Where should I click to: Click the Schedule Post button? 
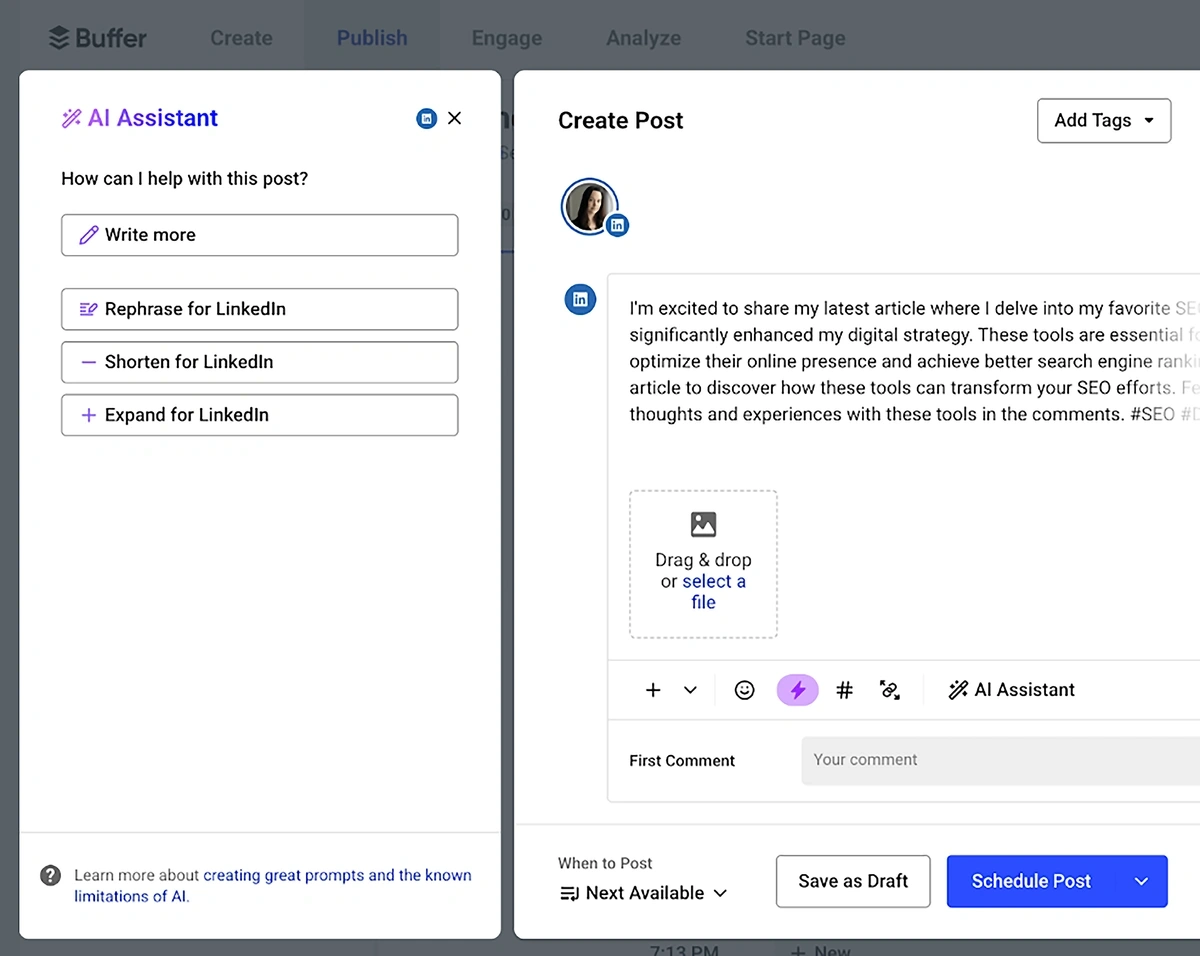pos(1031,881)
